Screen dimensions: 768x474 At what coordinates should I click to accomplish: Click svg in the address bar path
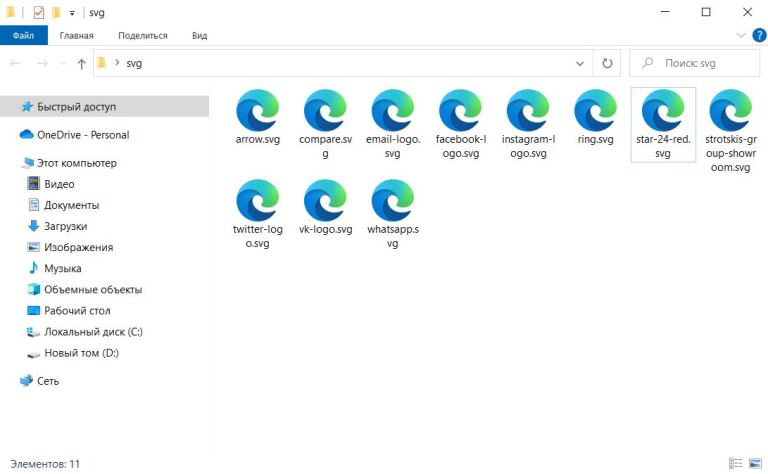(134, 63)
